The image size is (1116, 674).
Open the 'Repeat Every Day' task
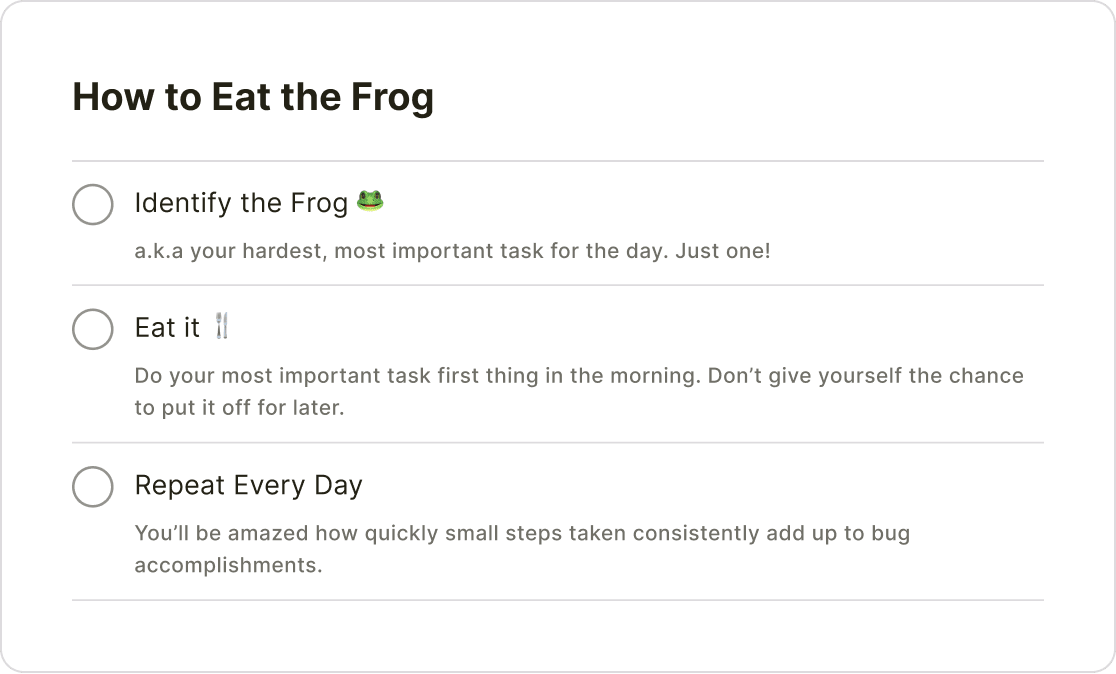point(248,485)
